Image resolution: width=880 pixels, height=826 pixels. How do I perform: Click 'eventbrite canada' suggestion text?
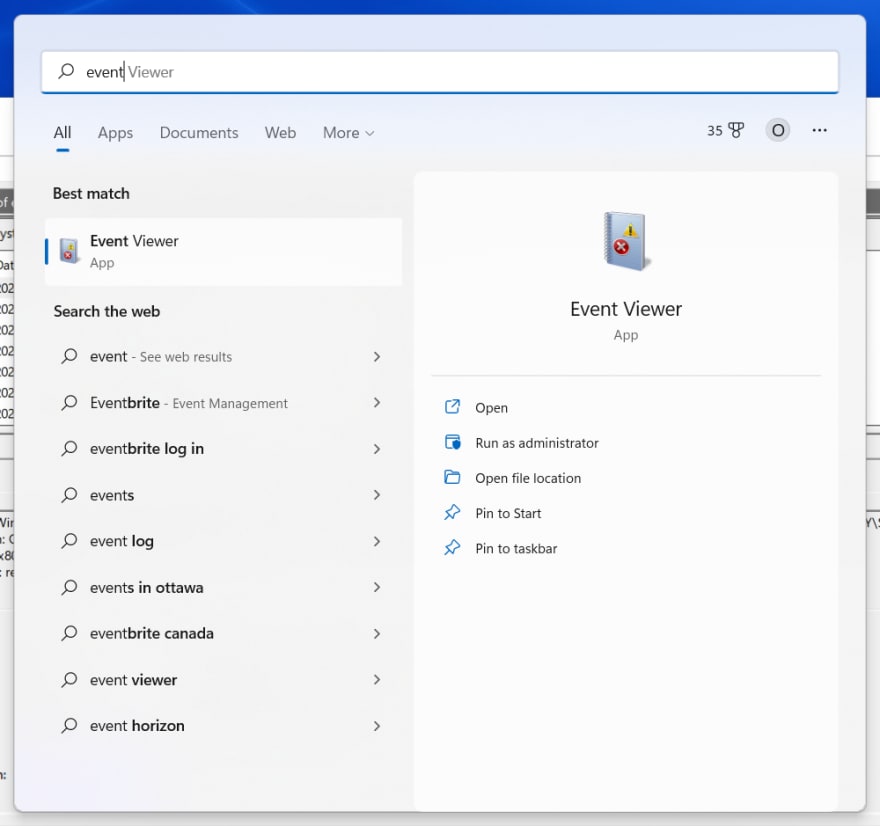coord(152,634)
